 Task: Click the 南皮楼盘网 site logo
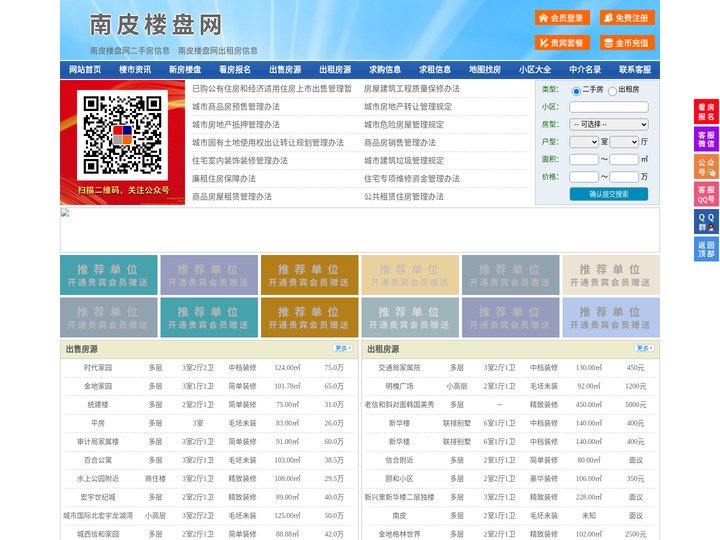[x=156, y=25]
